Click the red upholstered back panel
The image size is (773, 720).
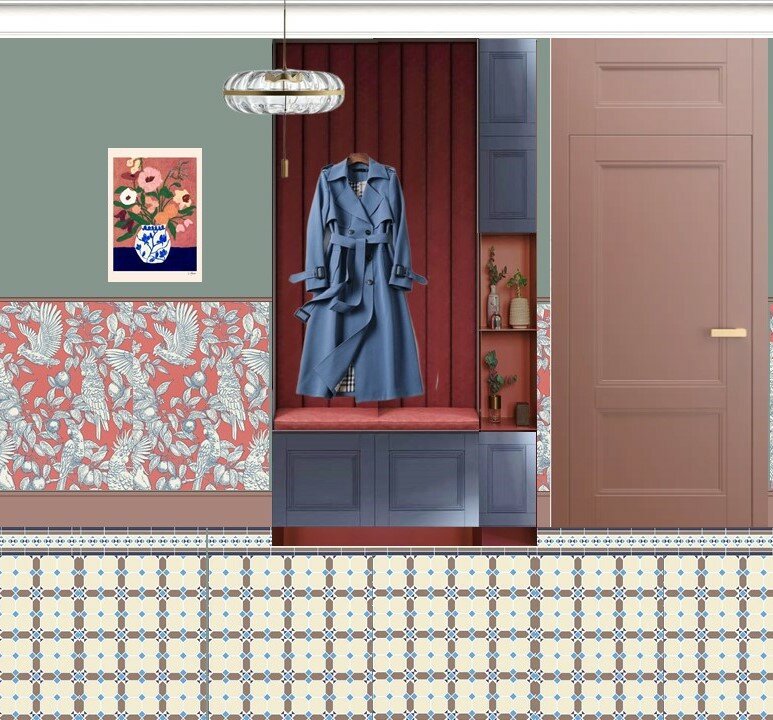(440, 200)
